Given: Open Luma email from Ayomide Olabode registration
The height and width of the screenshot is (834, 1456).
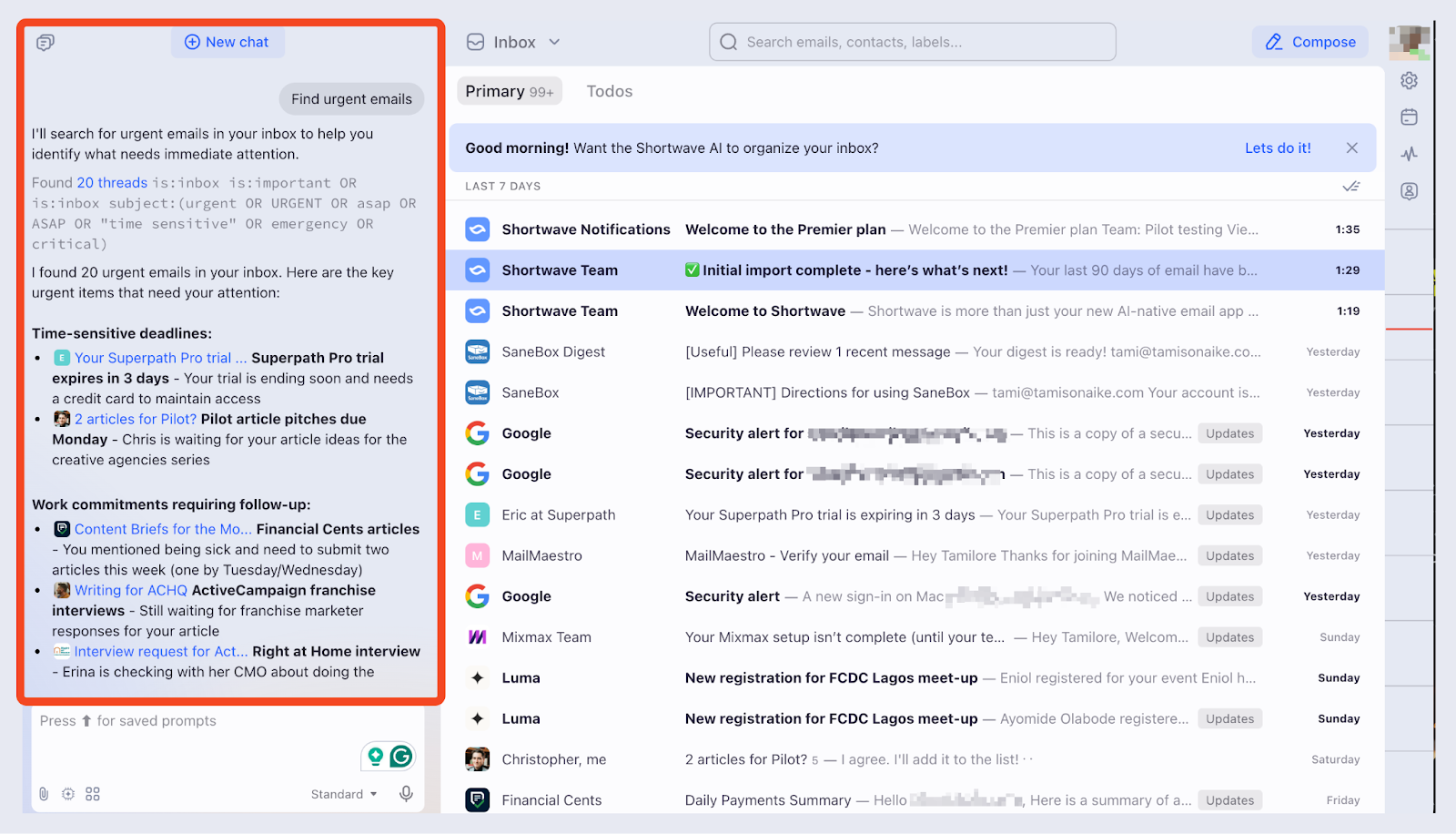Looking at the screenshot, I should click(x=915, y=718).
